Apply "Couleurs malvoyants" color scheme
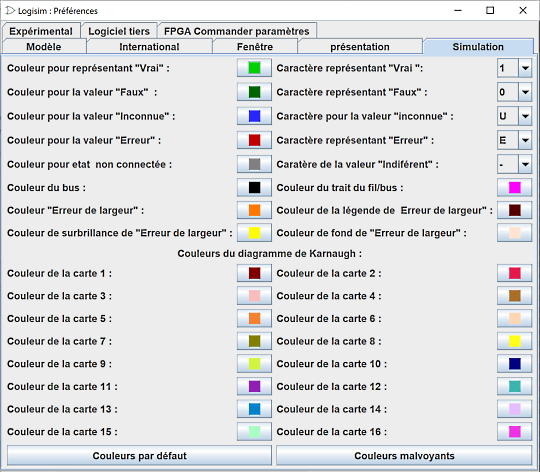This screenshot has width=540, height=472. [404, 455]
